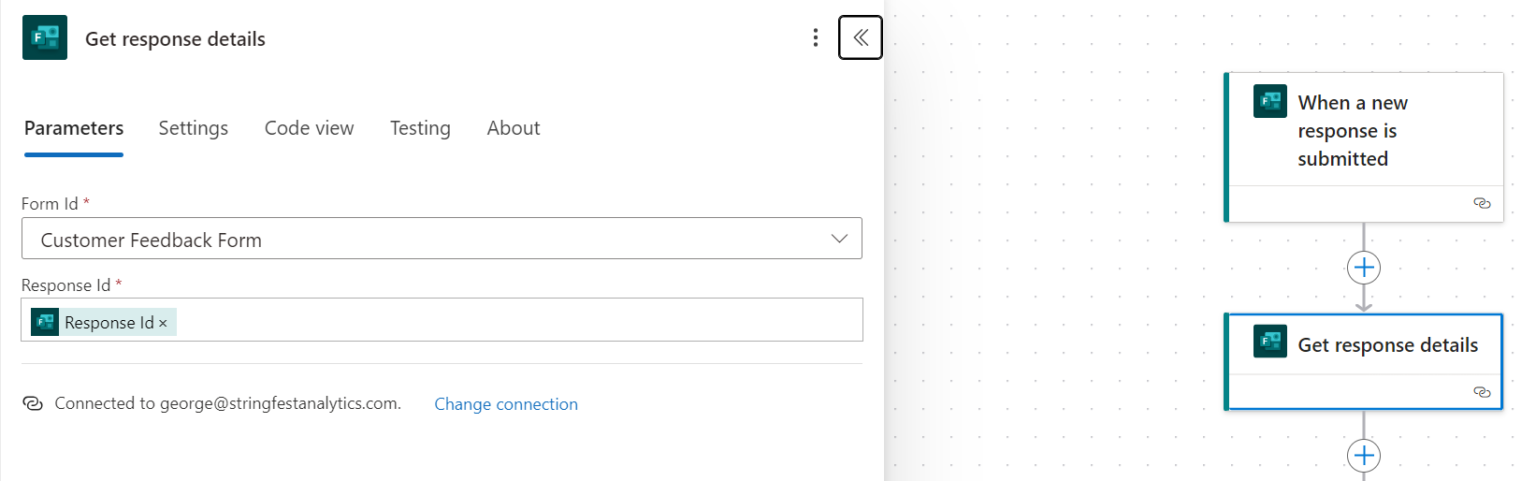Open the three-dot more options menu
The height and width of the screenshot is (481, 1536).
tap(816, 38)
